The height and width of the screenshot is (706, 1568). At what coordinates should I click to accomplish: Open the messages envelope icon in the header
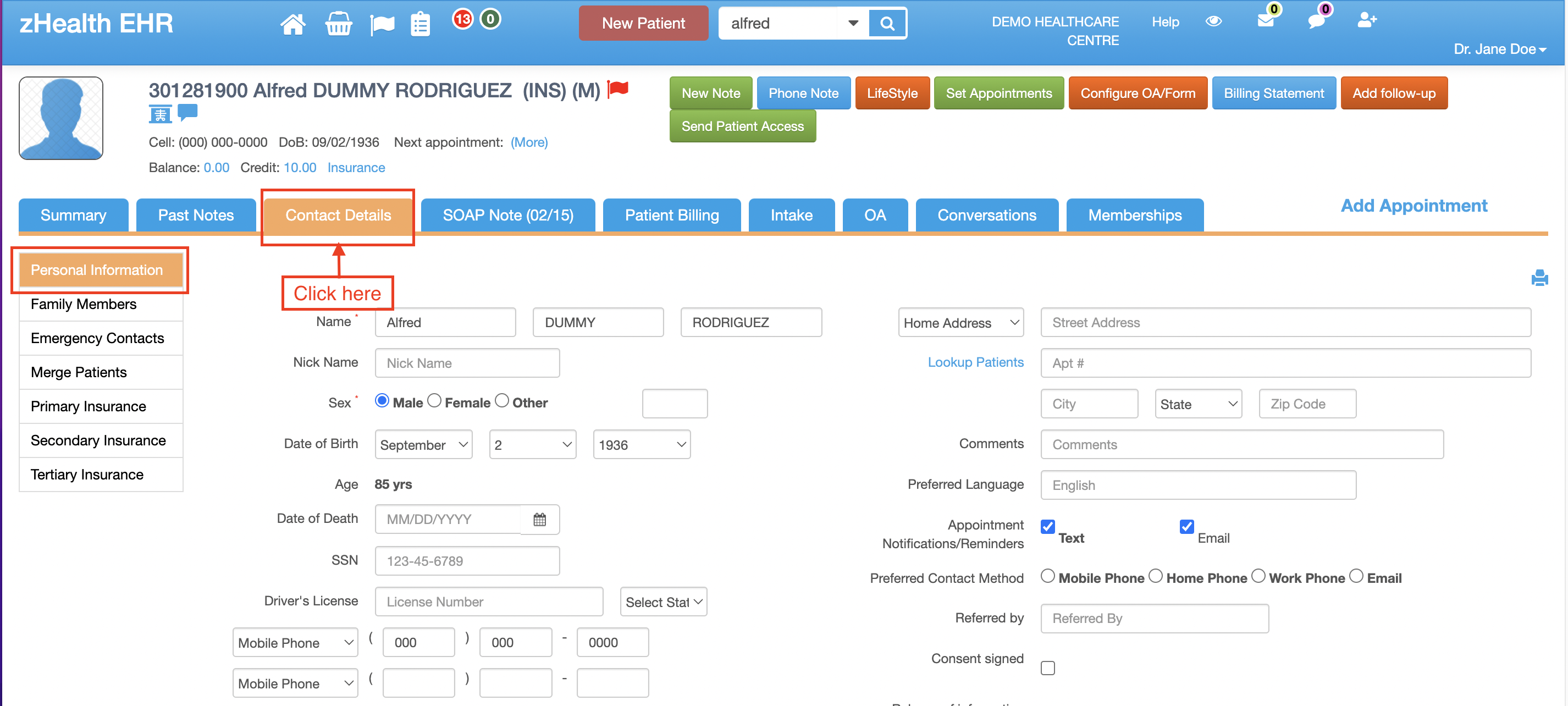click(1267, 21)
